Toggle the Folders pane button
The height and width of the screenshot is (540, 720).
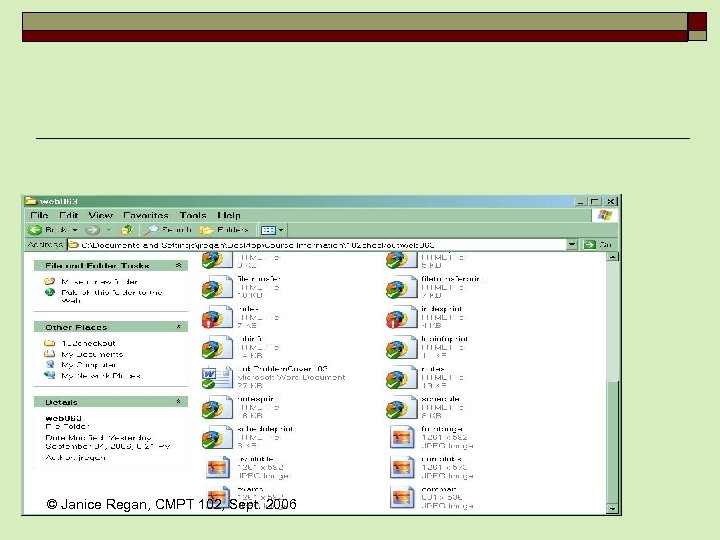(x=225, y=230)
